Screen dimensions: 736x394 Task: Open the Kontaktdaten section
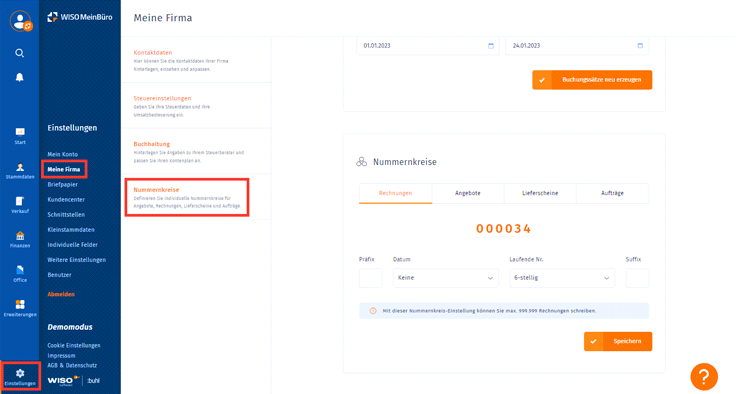[x=196, y=60]
